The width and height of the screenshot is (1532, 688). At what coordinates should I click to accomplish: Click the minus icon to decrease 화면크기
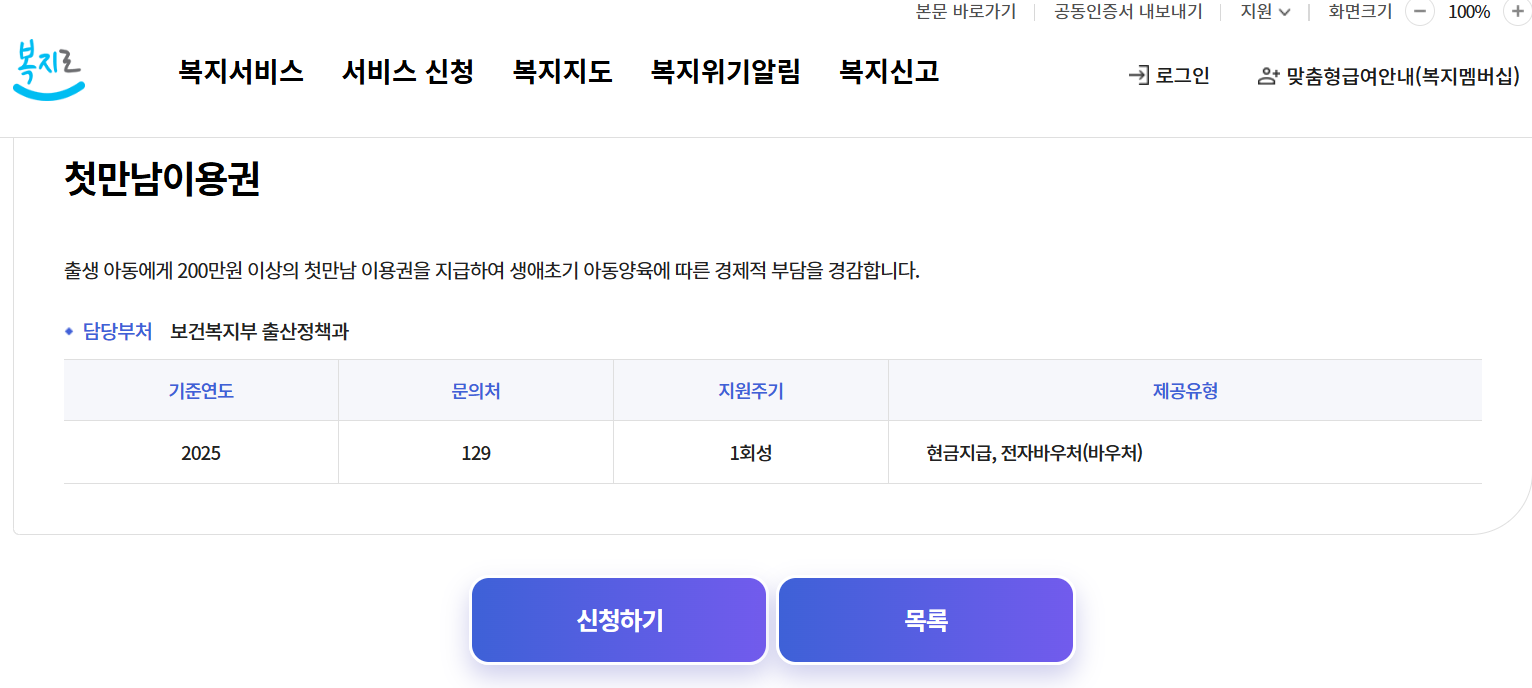click(x=1419, y=13)
